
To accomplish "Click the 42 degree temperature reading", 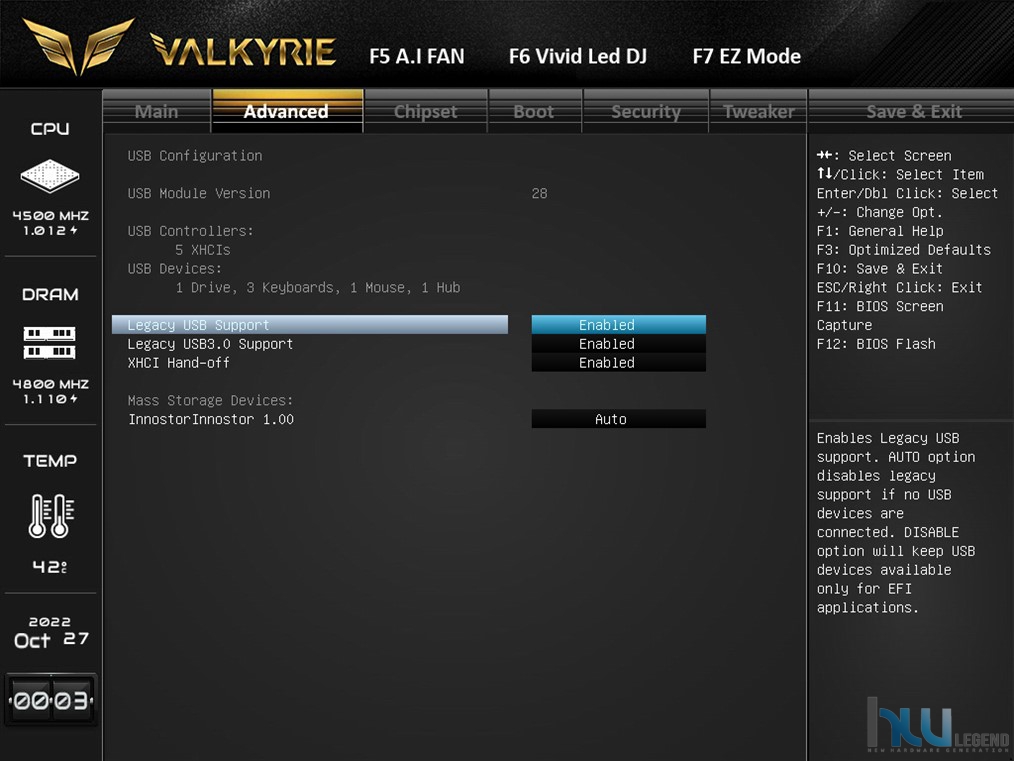I will pyautogui.click(x=50, y=567).
